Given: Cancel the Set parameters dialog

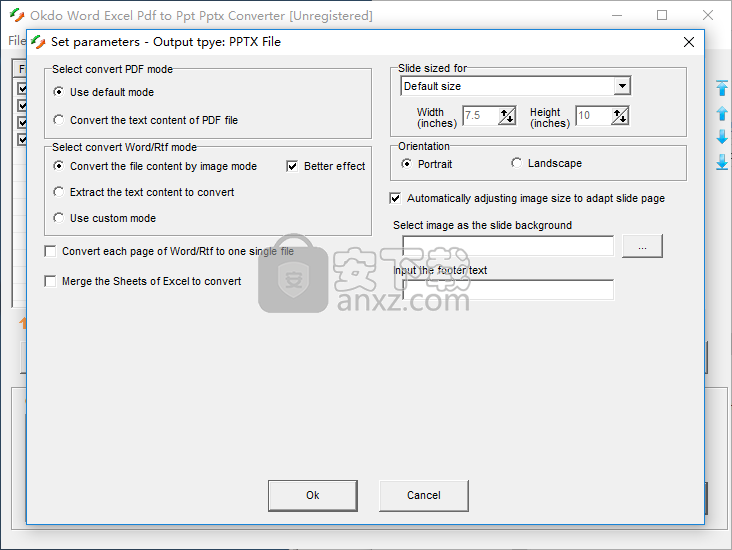Looking at the screenshot, I should (x=424, y=495).
